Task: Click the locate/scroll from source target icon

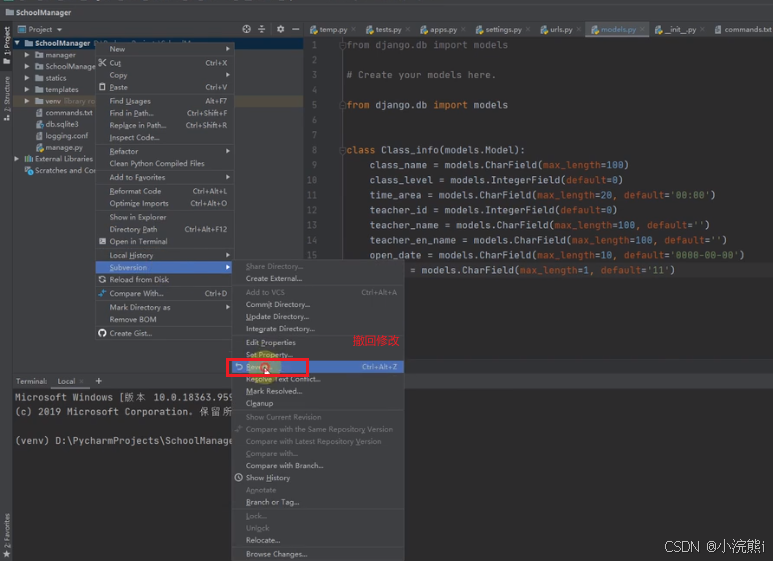Action: (x=246, y=29)
